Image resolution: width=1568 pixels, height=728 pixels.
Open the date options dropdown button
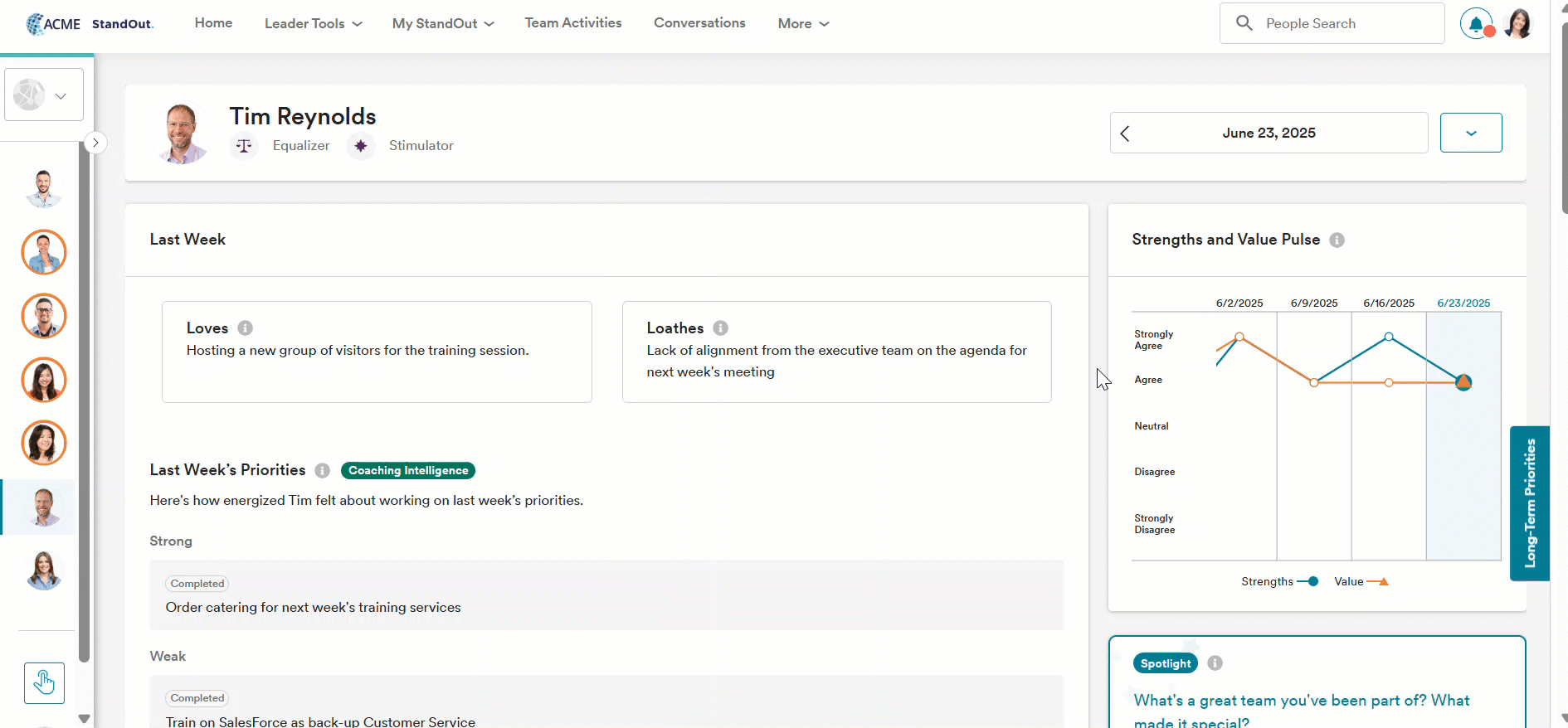1471,133
